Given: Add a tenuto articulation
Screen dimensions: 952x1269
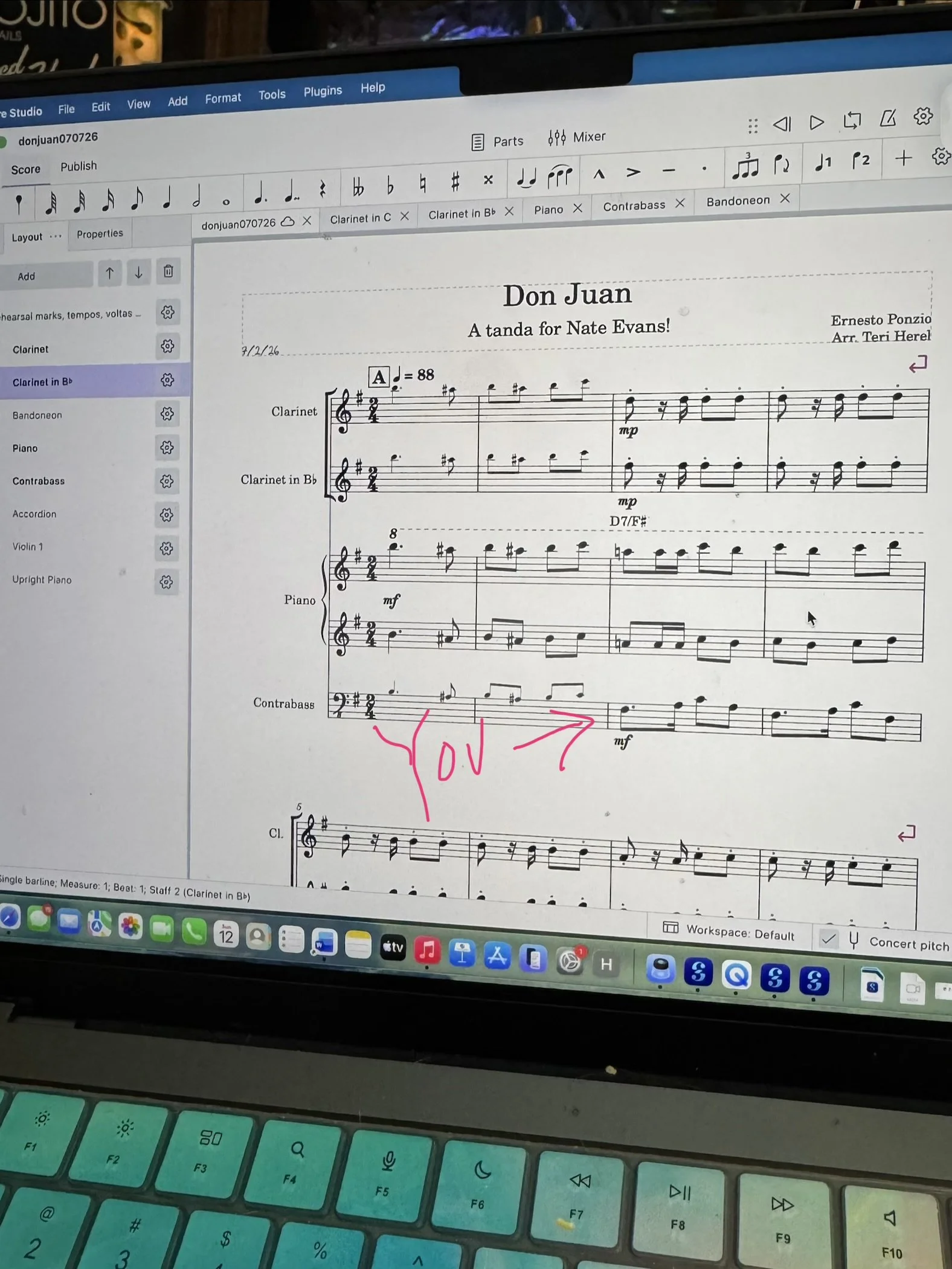Looking at the screenshot, I should pyautogui.click(x=669, y=171).
